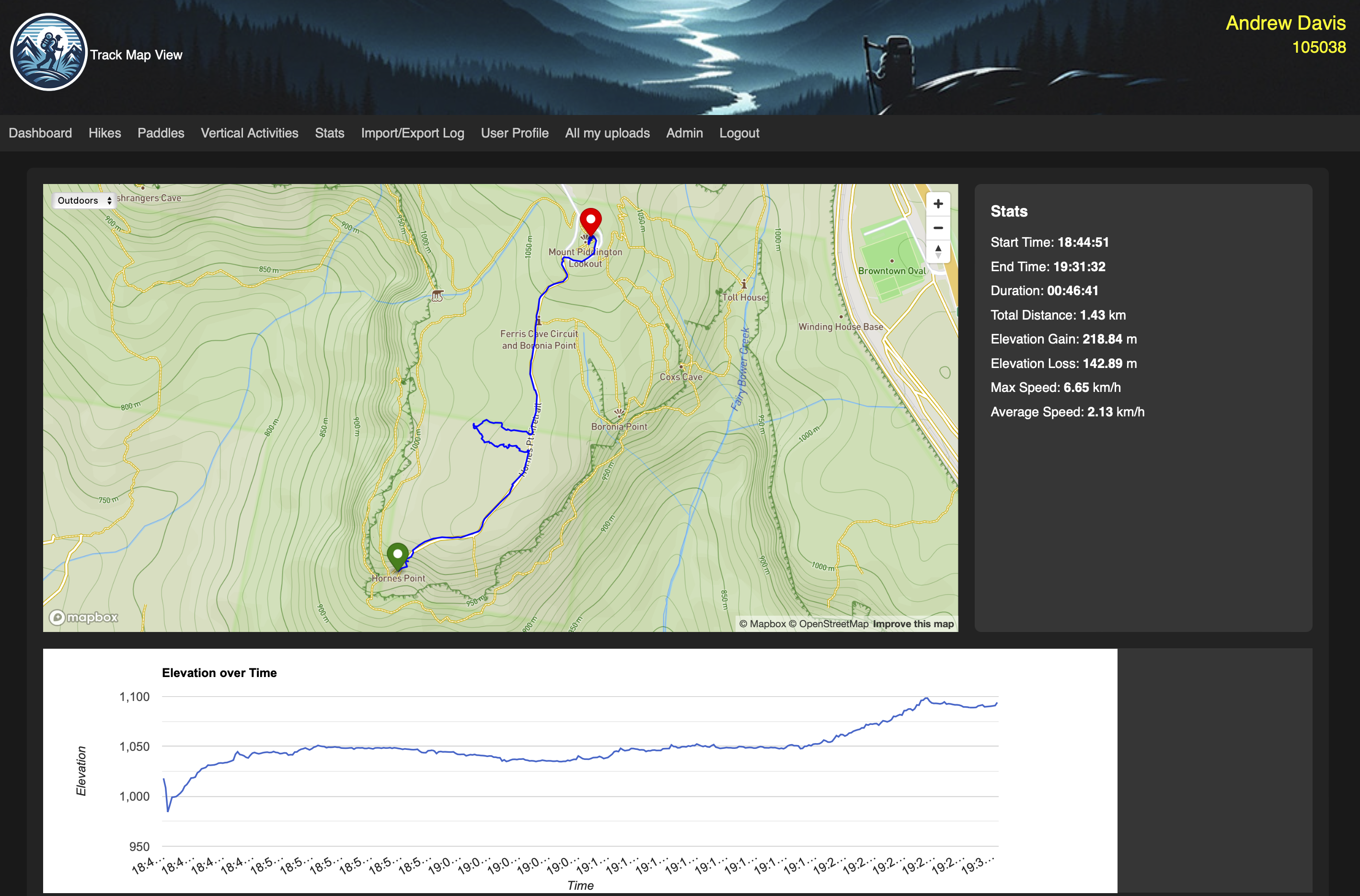1360x896 pixels.
Task: Go to the Dashboard menu item
Action: click(40, 133)
